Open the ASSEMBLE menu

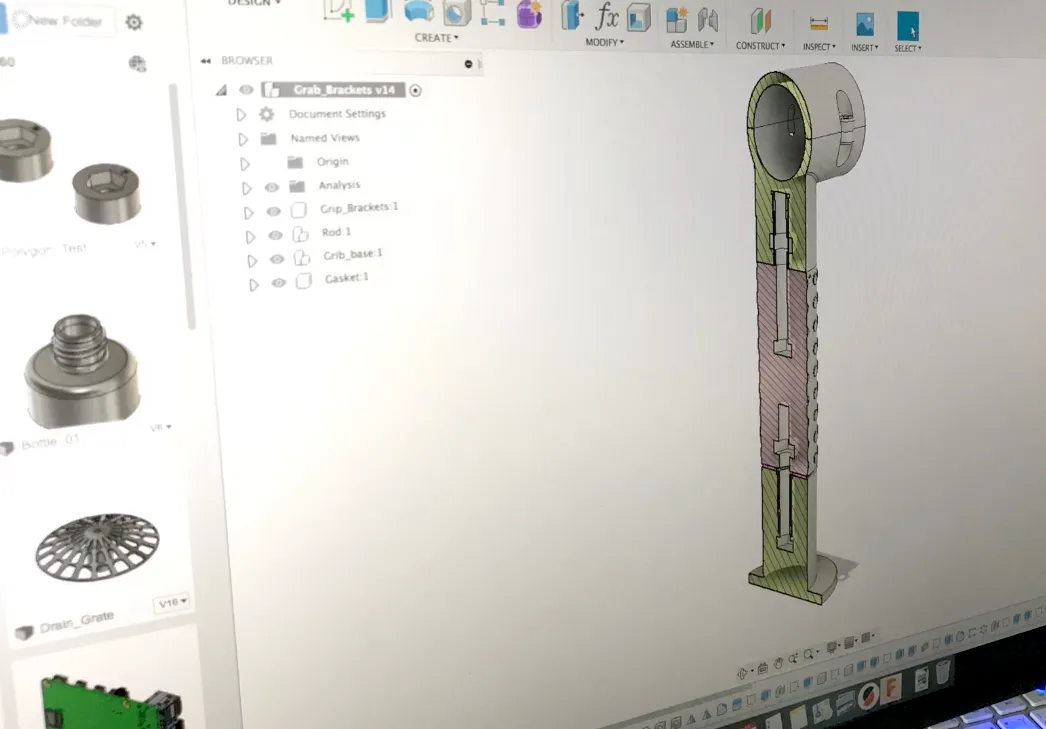(x=692, y=44)
